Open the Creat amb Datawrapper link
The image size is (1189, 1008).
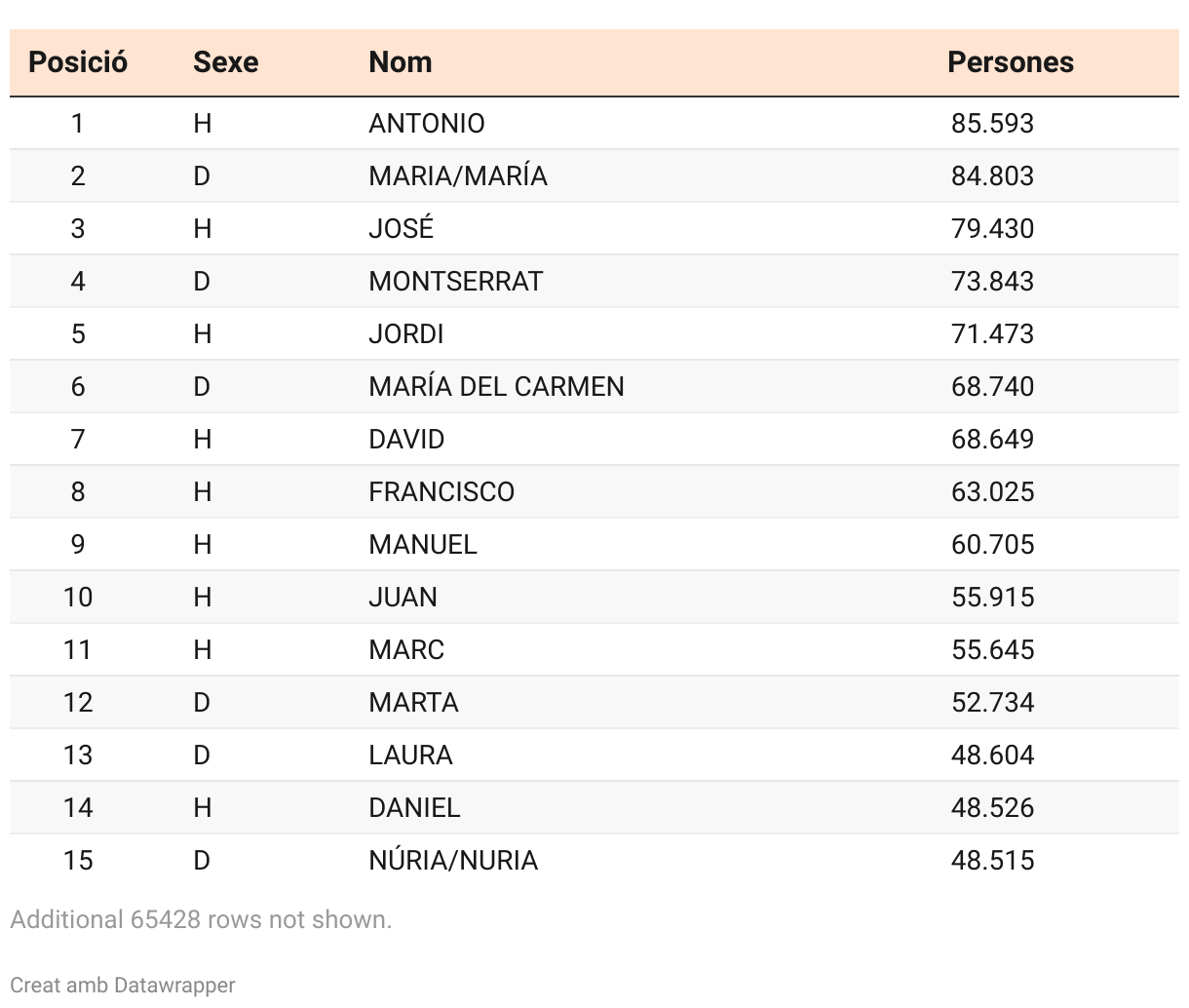[123, 985]
